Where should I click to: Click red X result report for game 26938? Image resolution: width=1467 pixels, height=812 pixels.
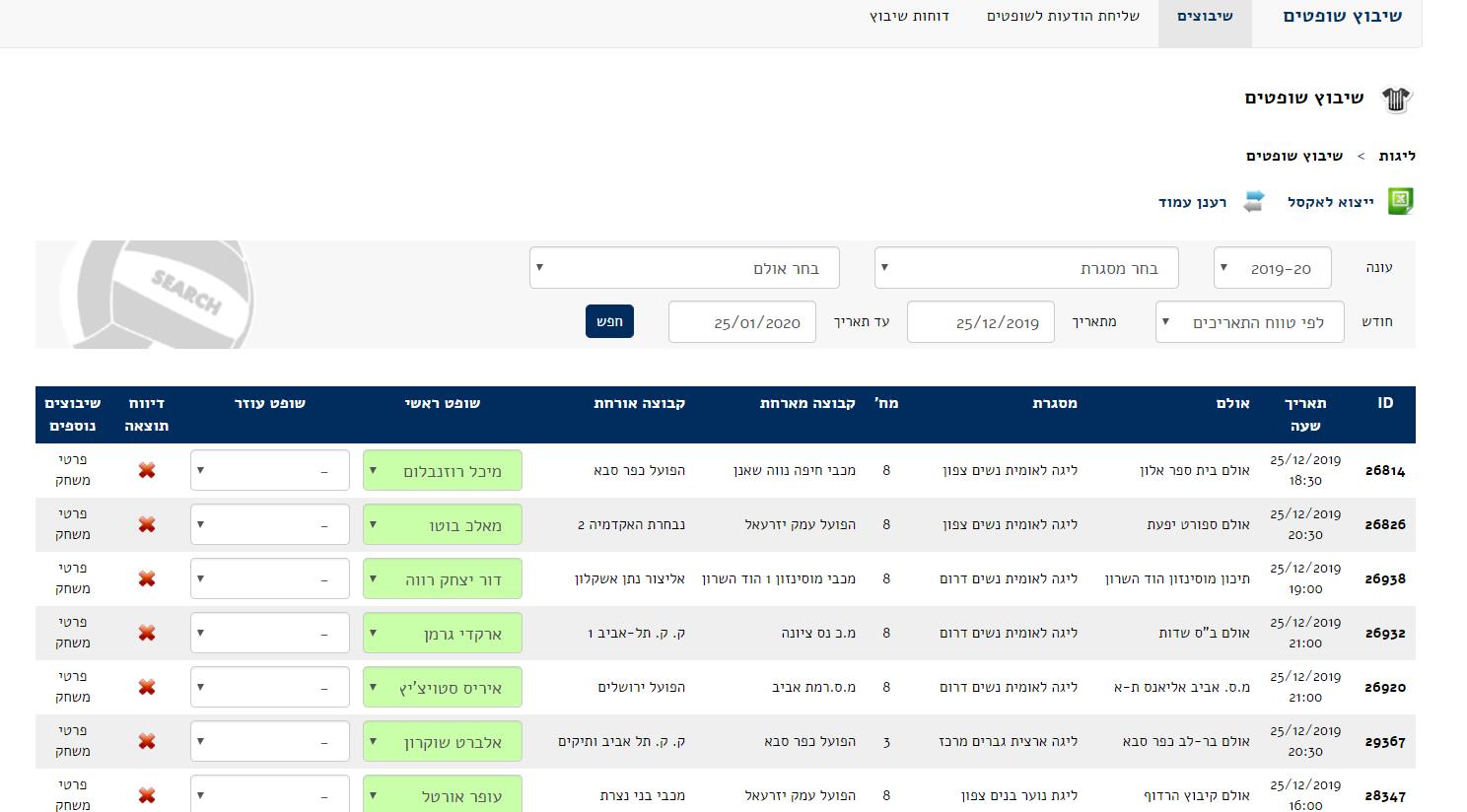coord(147,578)
